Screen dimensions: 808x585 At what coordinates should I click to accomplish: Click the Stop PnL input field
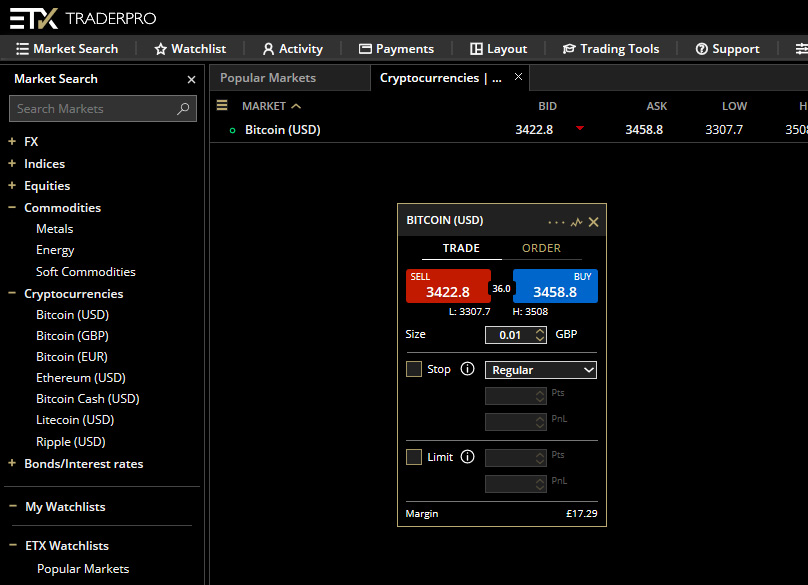(x=515, y=422)
